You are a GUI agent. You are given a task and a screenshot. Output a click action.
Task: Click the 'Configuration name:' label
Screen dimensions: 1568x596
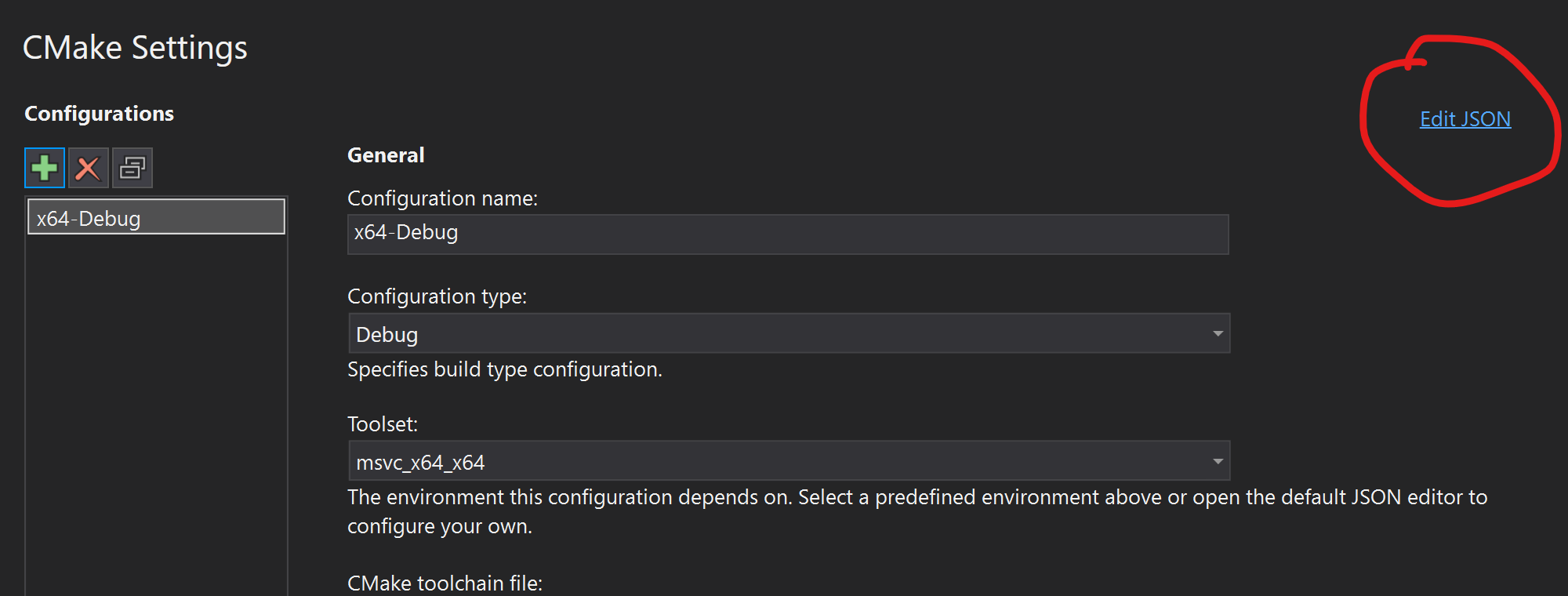pyautogui.click(x=443, y=198)
